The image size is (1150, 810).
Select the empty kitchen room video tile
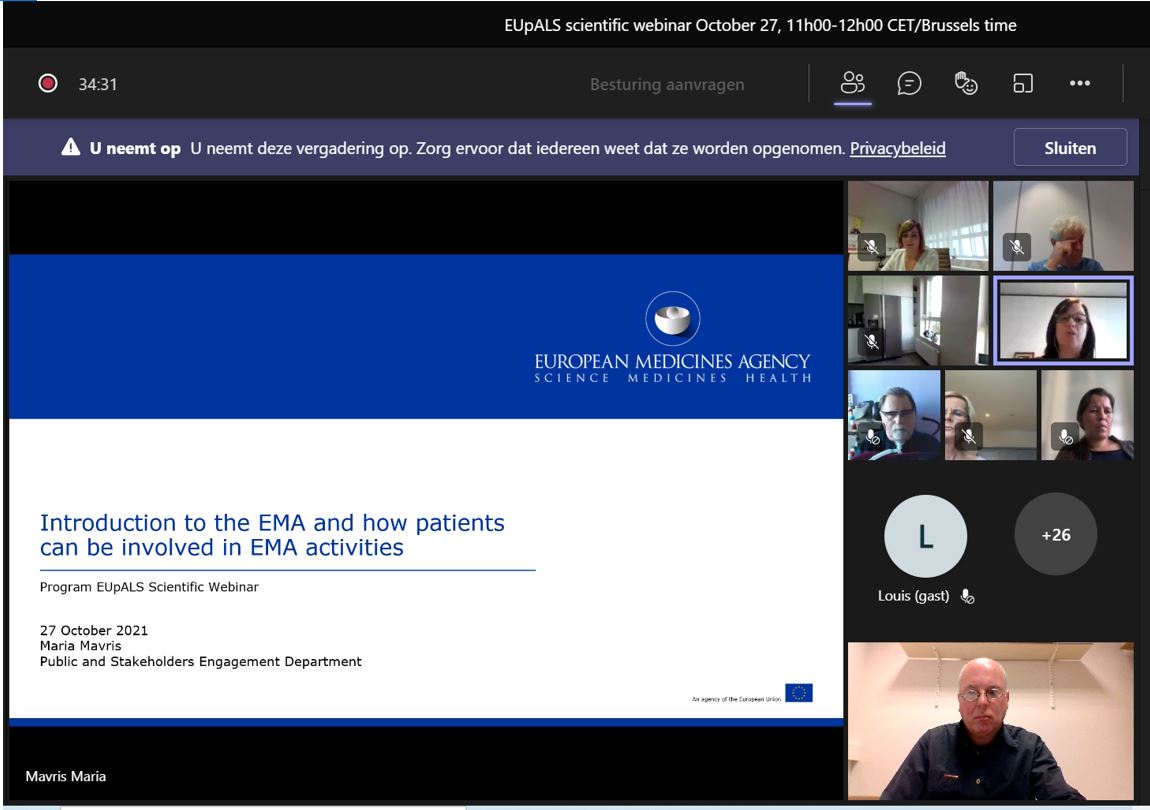(918, 320)
